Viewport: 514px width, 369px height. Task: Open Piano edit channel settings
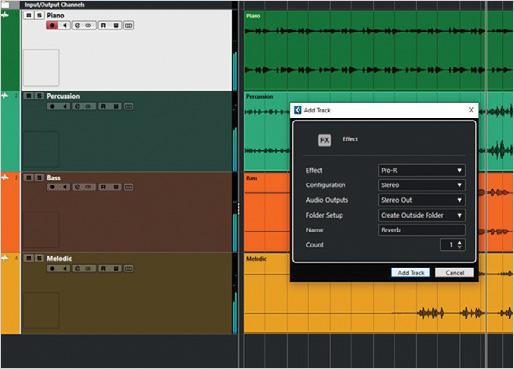click(x=77, y=25)
